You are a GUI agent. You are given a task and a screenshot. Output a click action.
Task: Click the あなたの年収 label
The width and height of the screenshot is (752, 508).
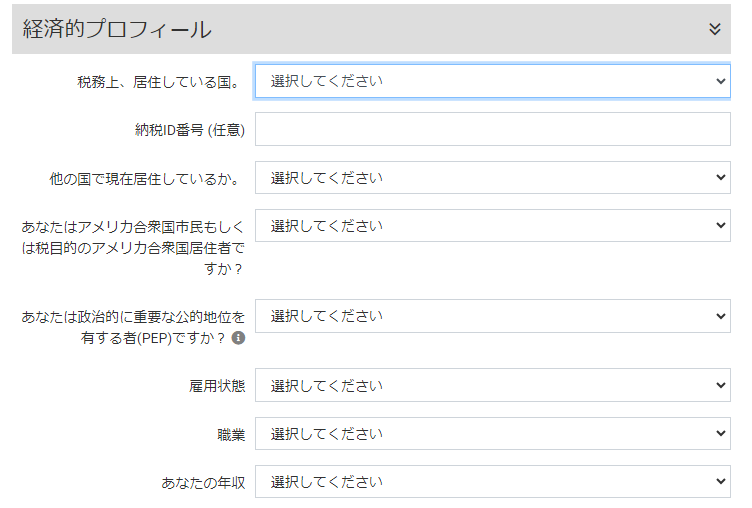(x=203, y=482)
